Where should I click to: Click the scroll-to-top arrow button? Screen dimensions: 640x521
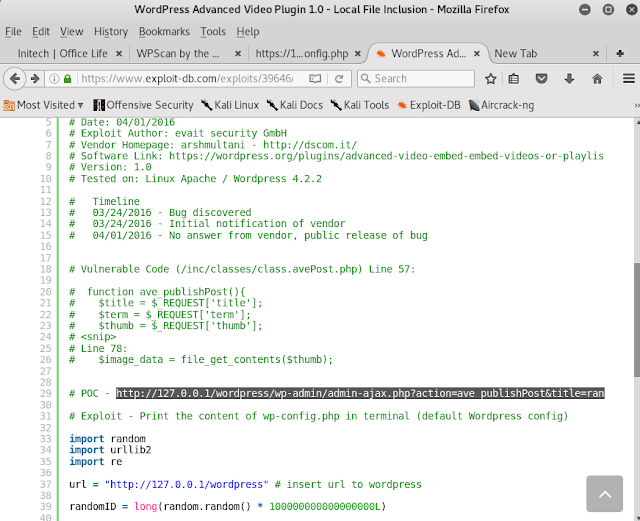(x=604, y=494)
